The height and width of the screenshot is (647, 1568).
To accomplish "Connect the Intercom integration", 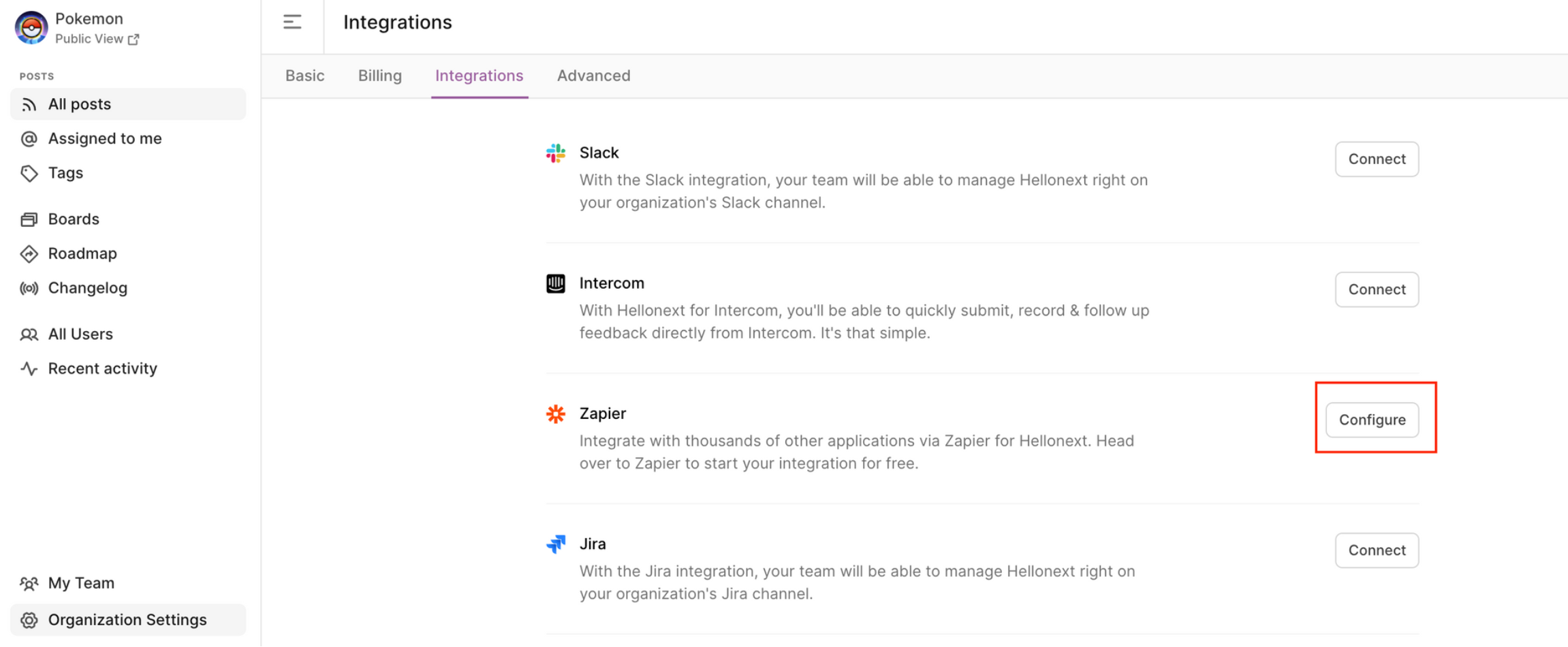I will (1377, 289).
